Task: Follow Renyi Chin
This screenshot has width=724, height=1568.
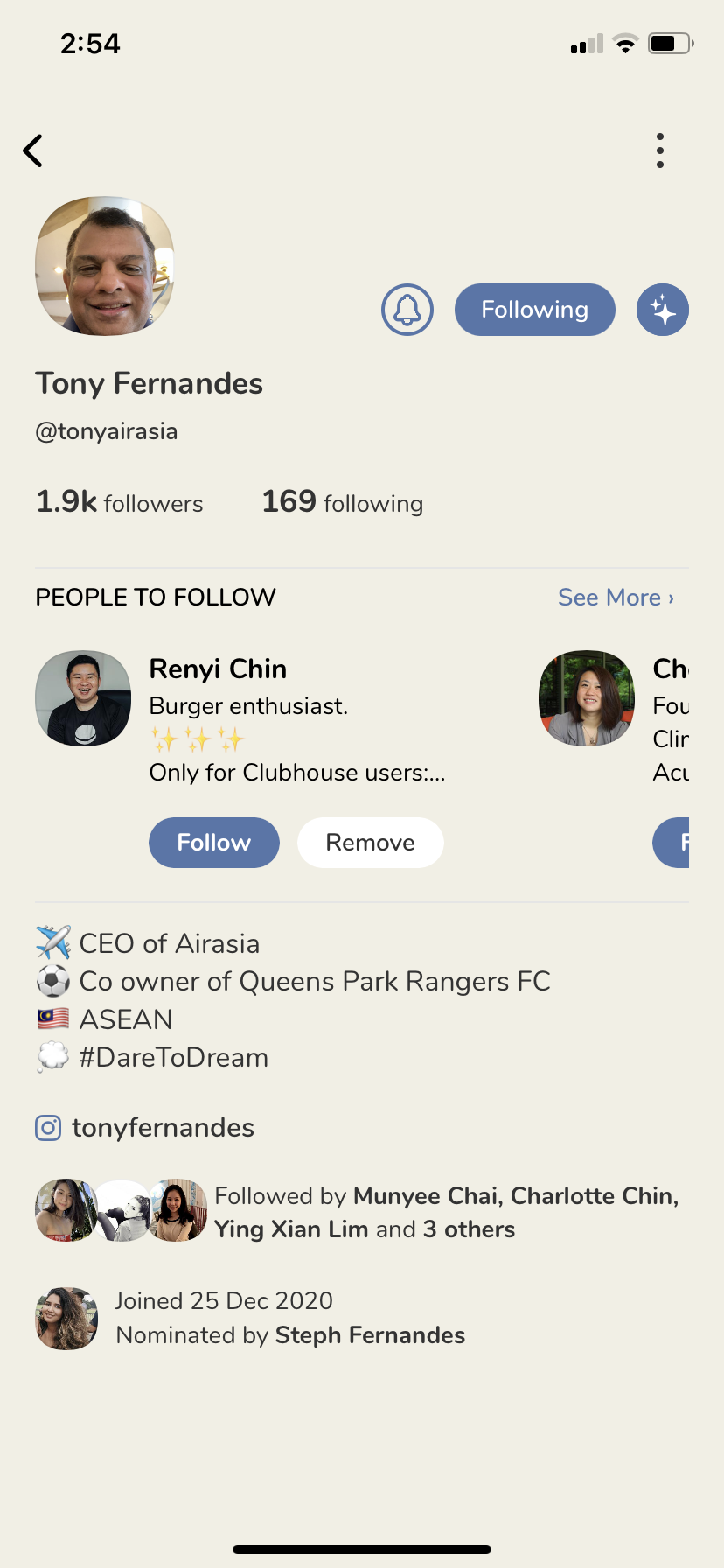Action: [214, 843]
